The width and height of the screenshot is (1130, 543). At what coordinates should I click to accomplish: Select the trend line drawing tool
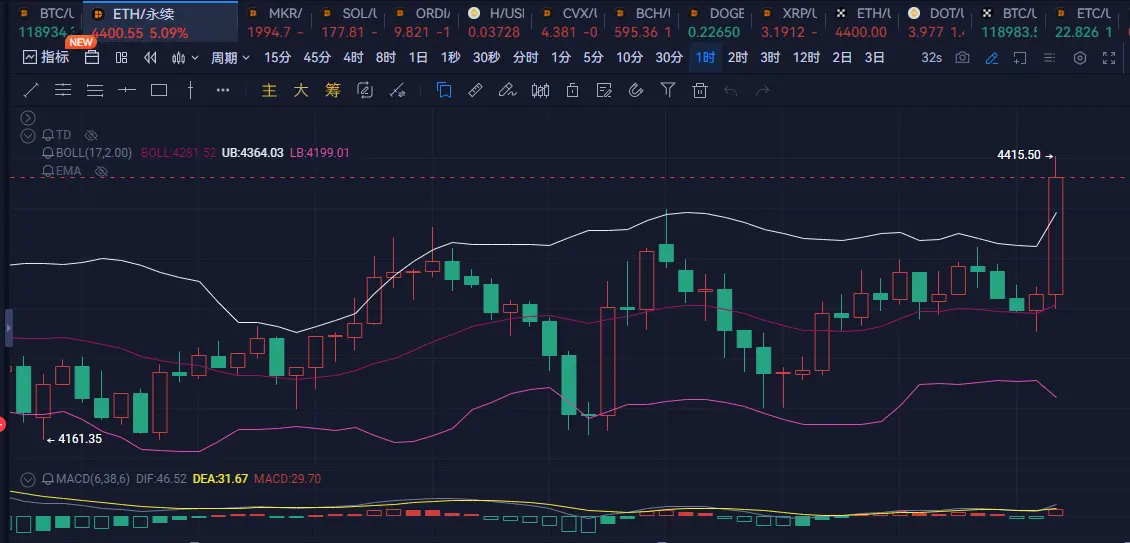[x=31, y=90]
